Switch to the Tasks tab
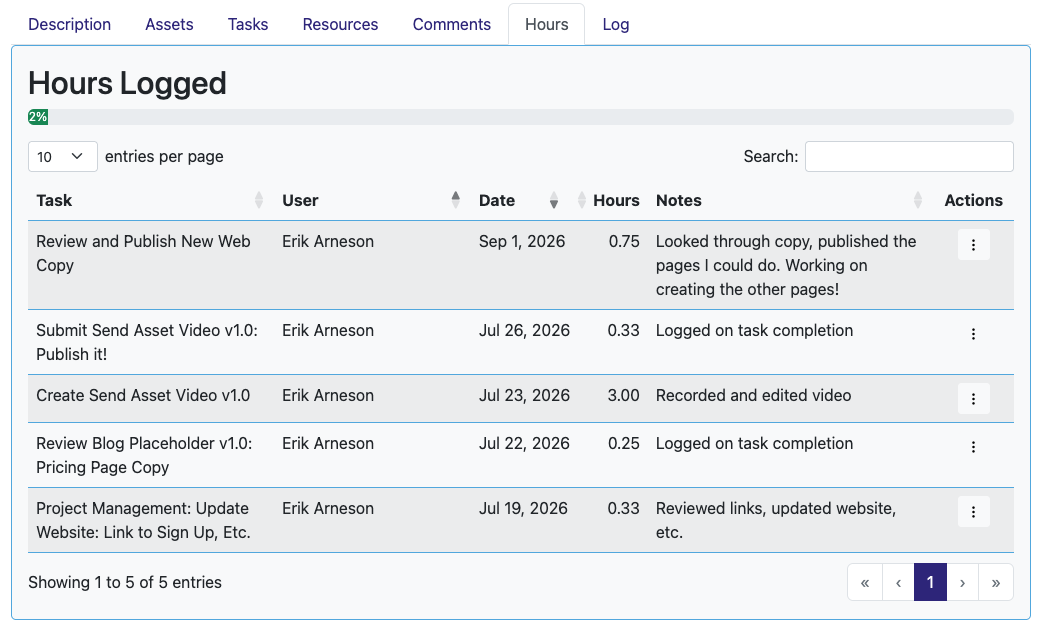This screenshot has width=1039, height=636. pos(248,25)
